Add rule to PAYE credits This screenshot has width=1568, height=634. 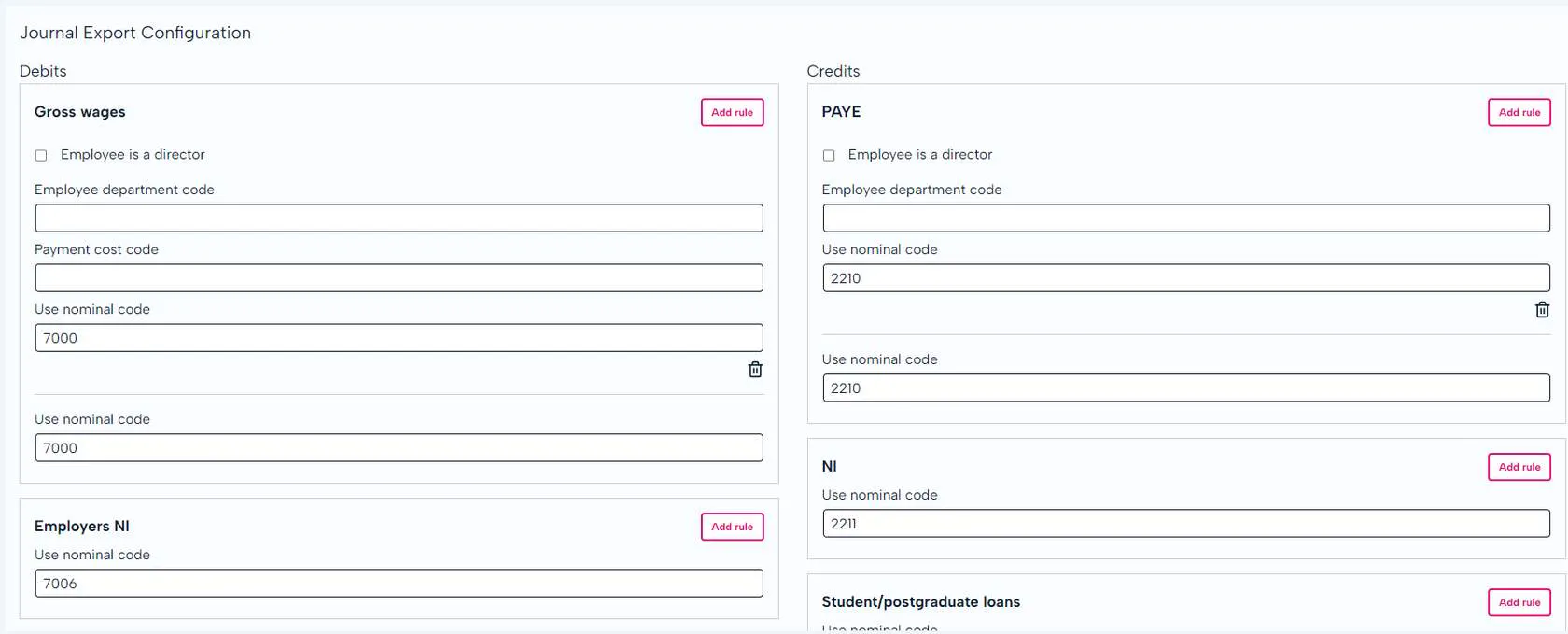(1519, 113)
